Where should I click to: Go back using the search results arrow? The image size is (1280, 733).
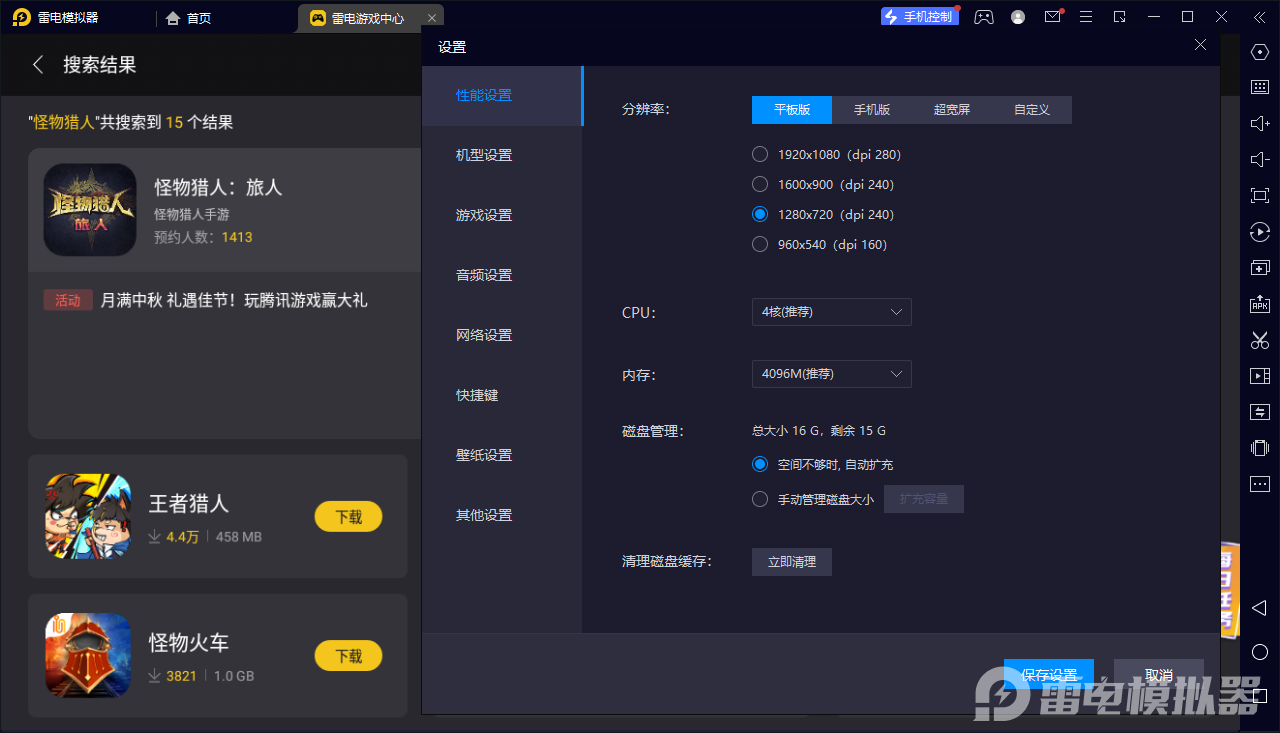click(38, 65)
